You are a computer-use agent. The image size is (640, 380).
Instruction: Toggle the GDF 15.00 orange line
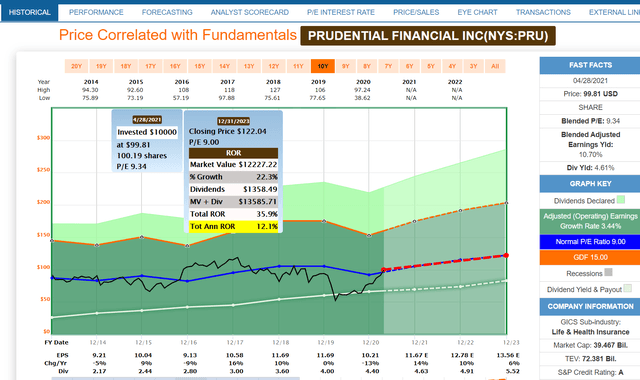590,258
